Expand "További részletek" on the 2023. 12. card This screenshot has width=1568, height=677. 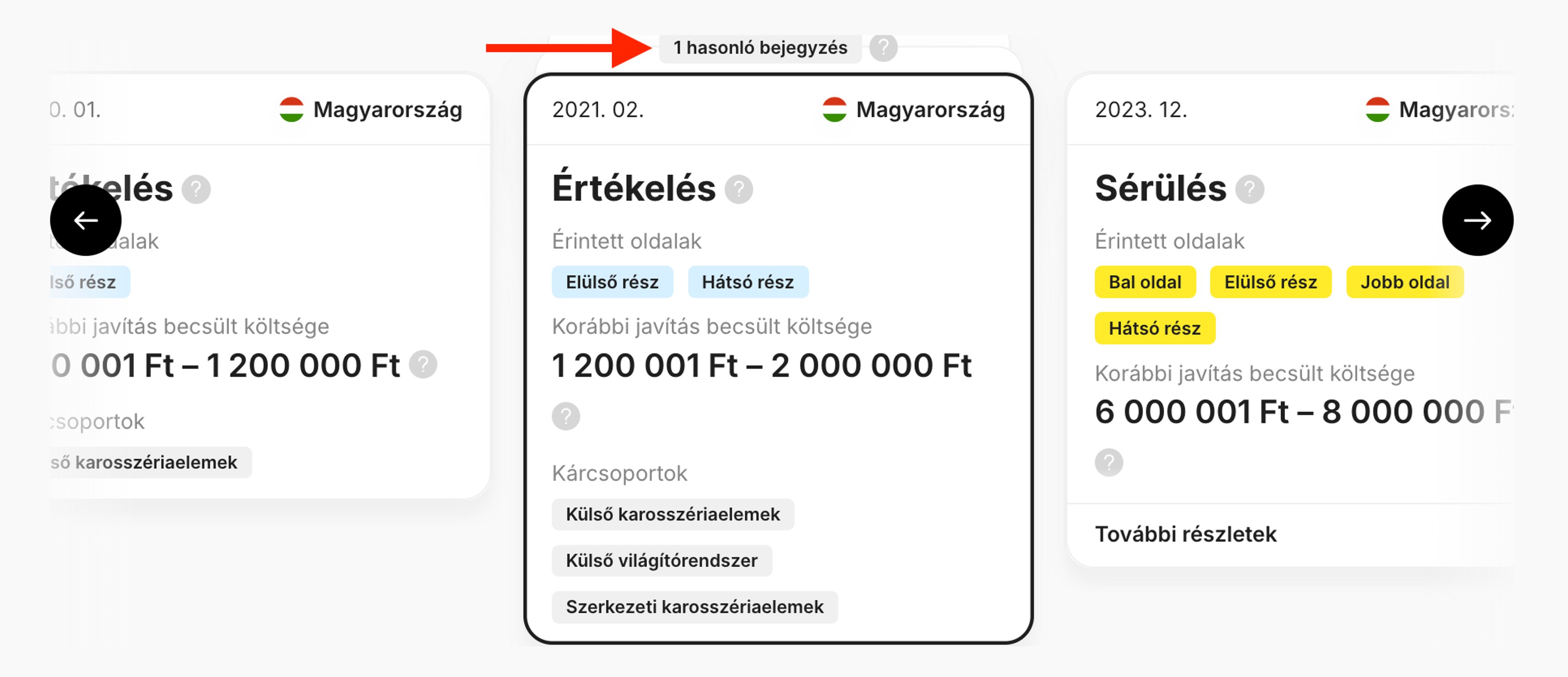point(1185,534)
